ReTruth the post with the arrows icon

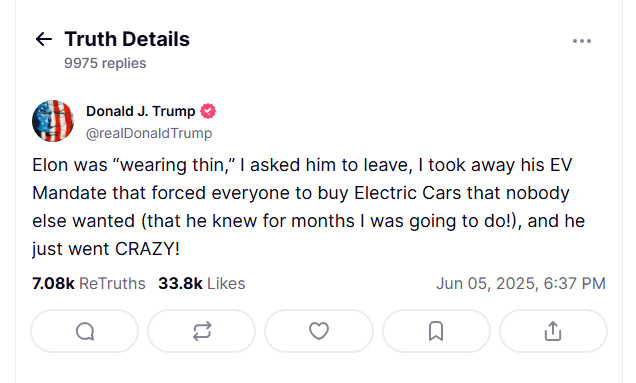pos(202,331)
